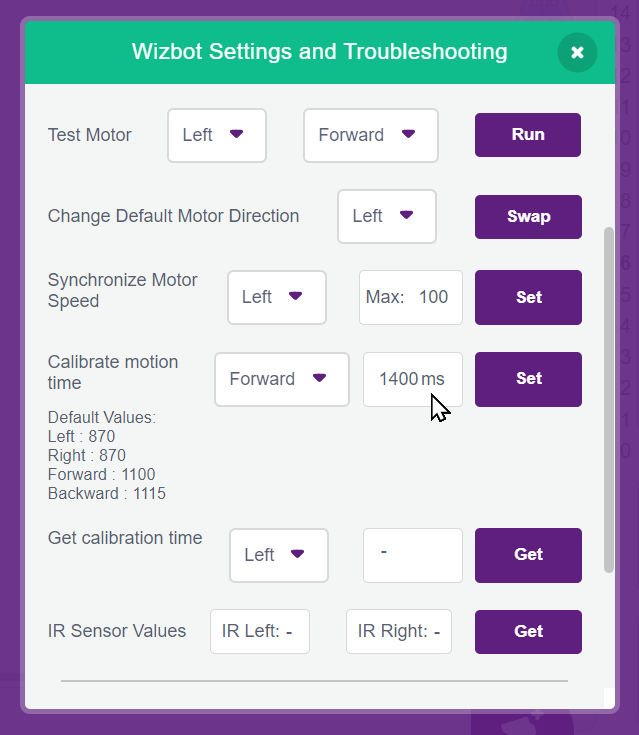This screenshot has height=735, width=639.
Task: Click the Max speed input field
Action: click(410, 297)
